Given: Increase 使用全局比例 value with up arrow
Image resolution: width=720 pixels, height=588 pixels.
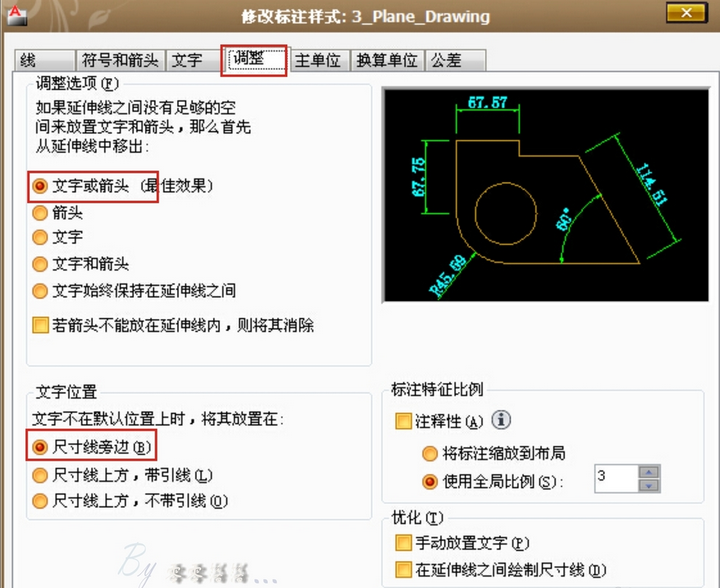Looking at the screenshot, I should (649, 471).
